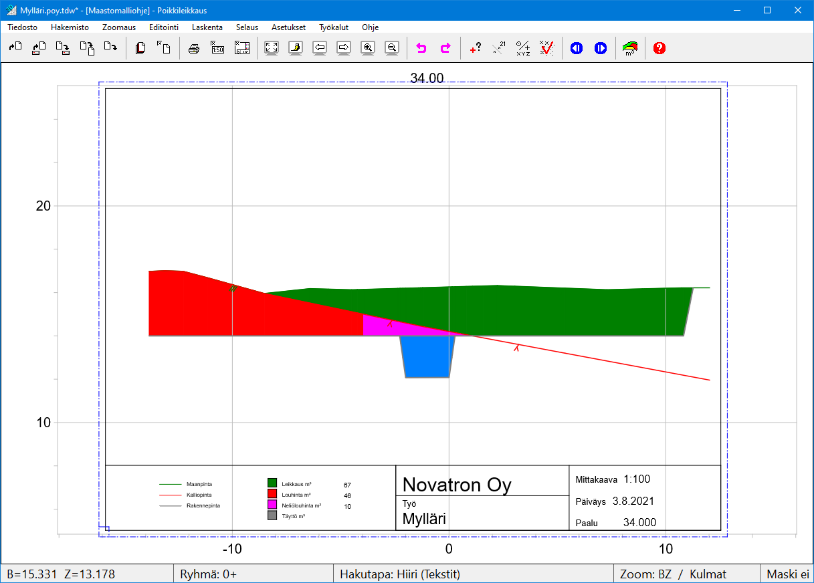Image resolution: width=814 pixels, height=583 pixels.
Task: Click the red question mark help icon
Action: tap(659, 48)
